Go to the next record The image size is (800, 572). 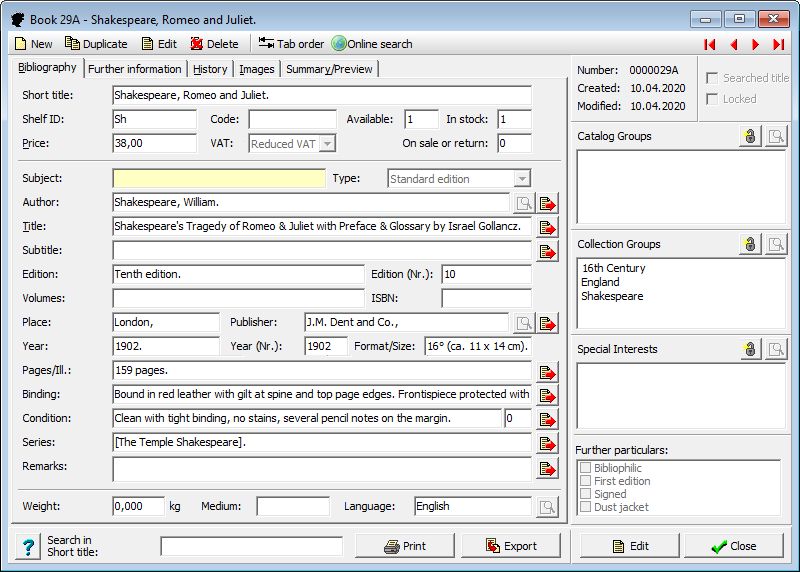755,44
